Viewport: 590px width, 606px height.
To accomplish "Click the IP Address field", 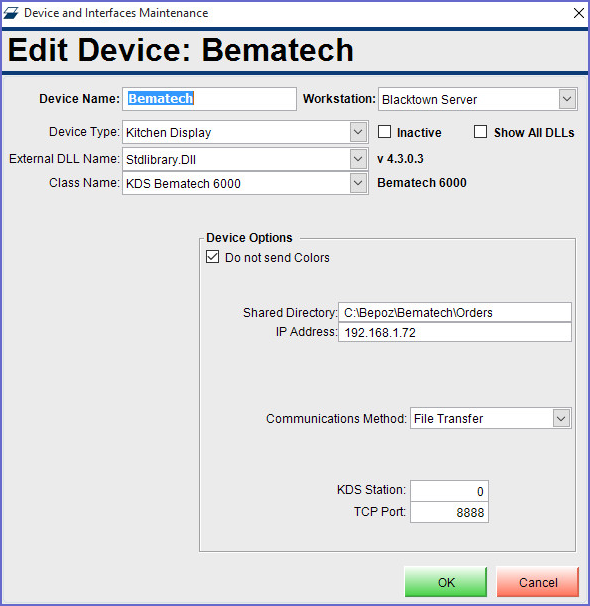I will pos(455,332).
